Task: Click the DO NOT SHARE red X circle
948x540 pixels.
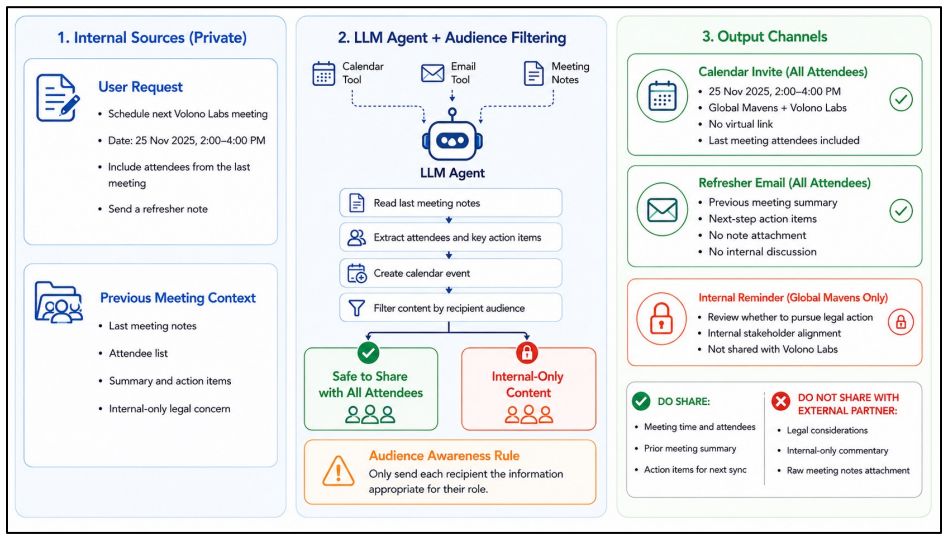Action: coord(781,401)
